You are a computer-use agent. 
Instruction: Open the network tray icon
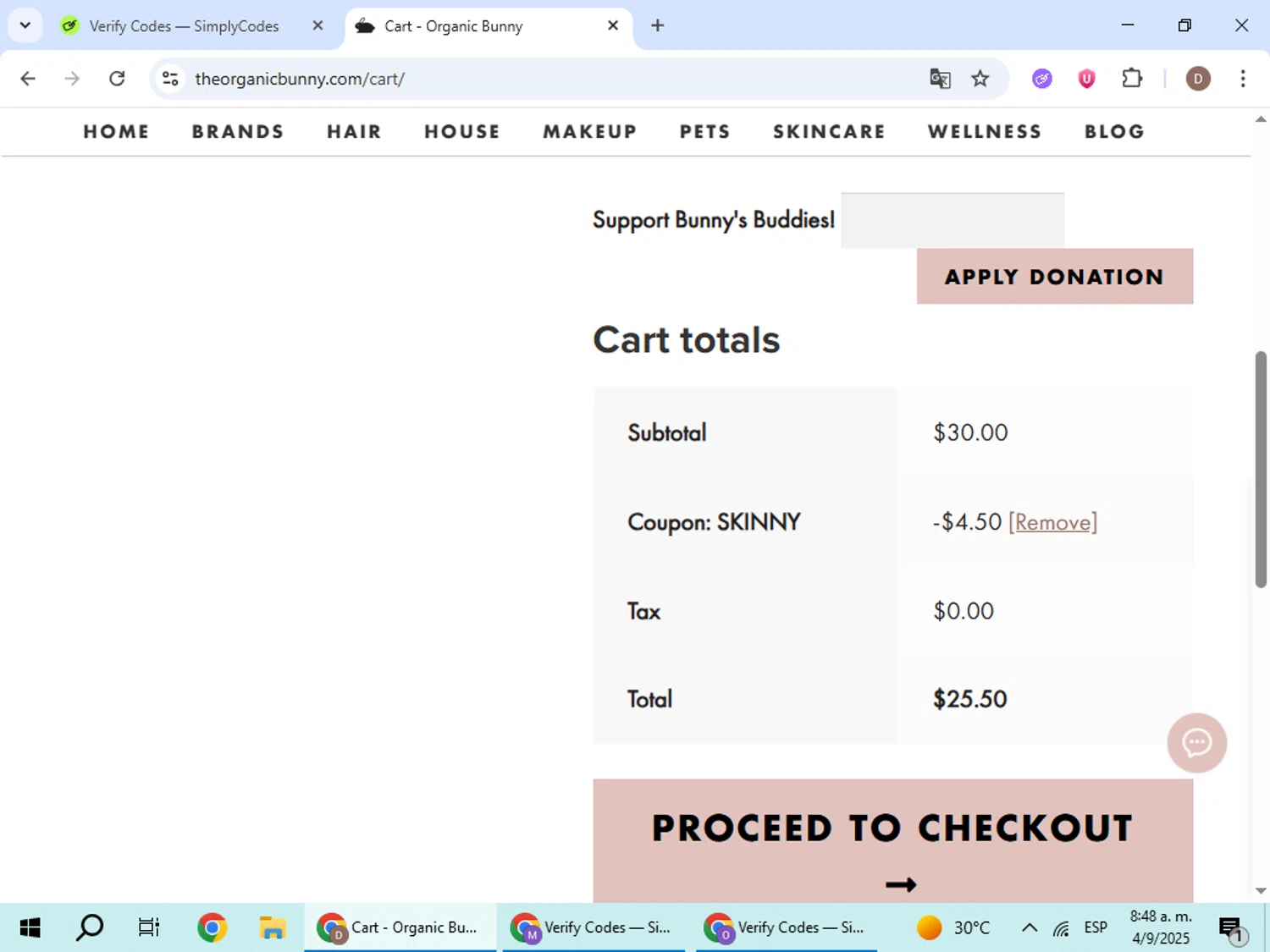tap(1061, 928)
